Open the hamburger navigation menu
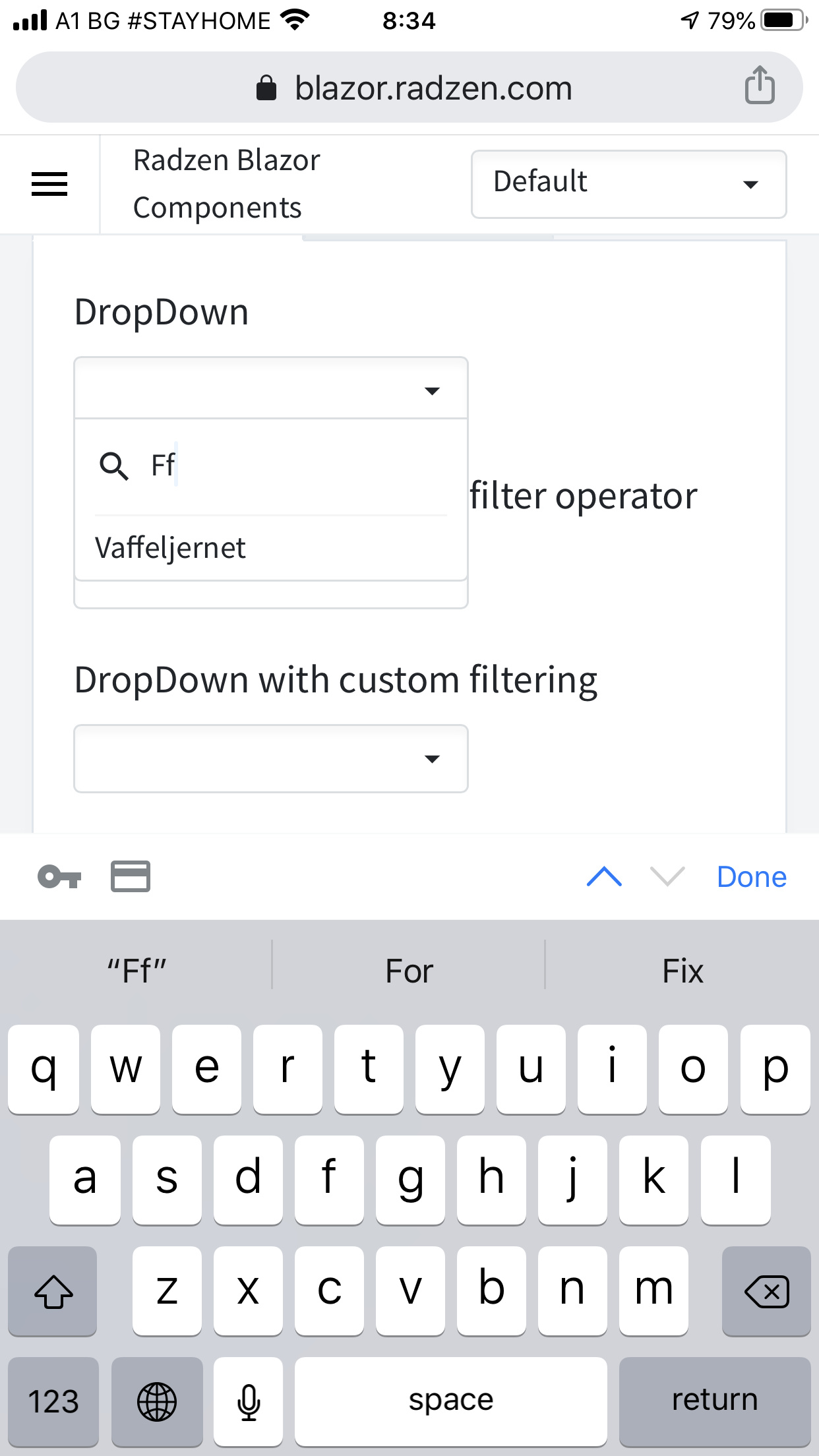The width and height of the screenshot is (819, 1456). 49,184
